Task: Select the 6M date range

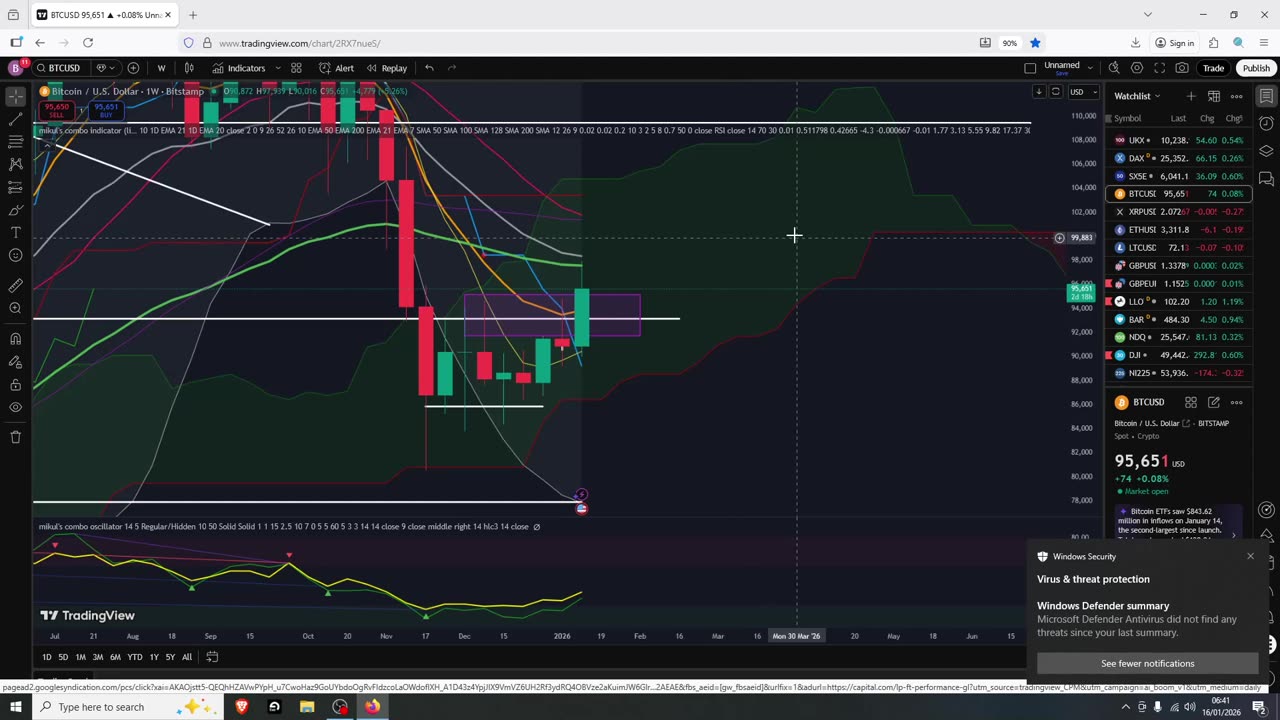Action: [x=115, y=657]
